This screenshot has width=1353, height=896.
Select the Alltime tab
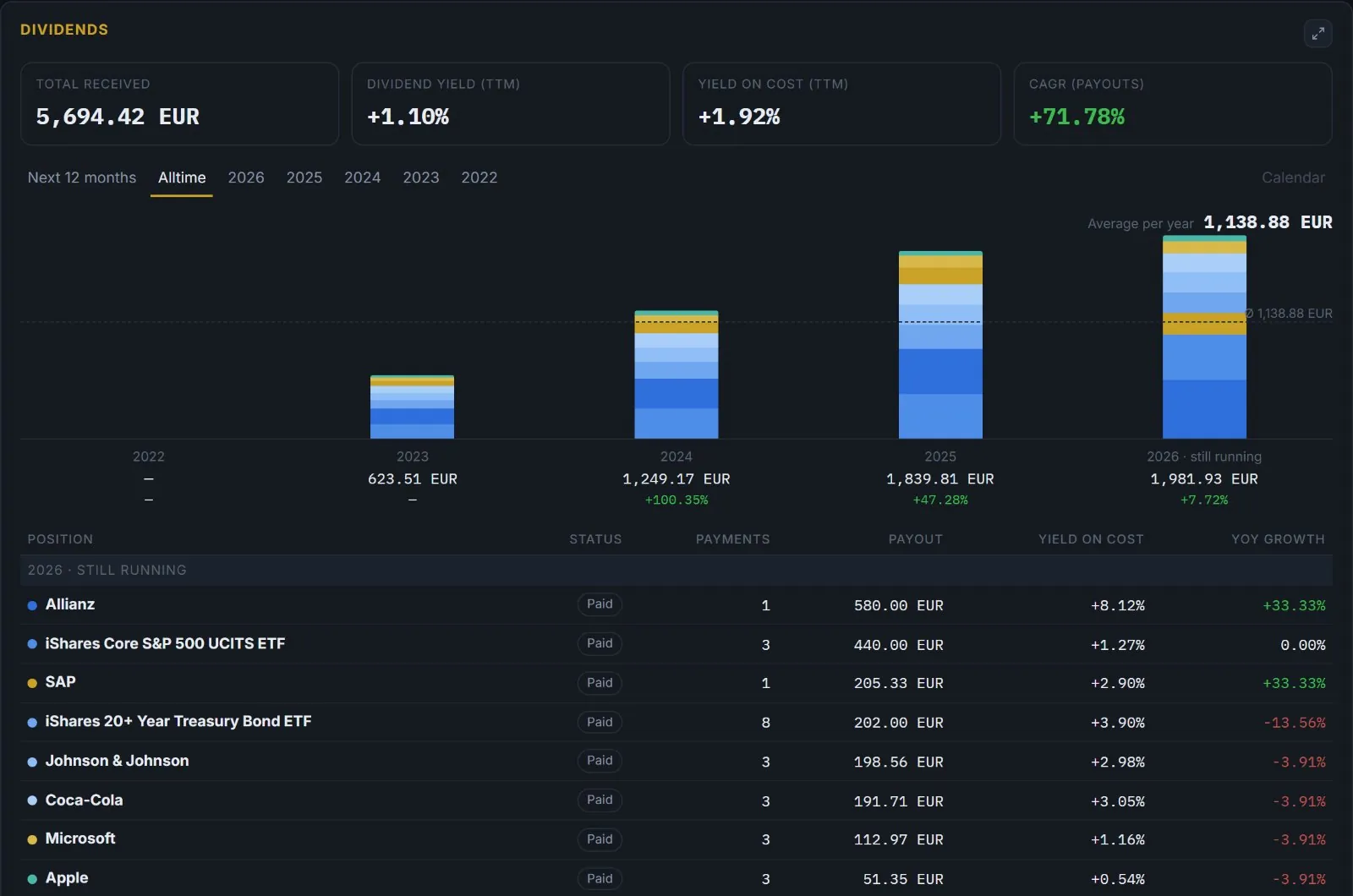(182, 178)
